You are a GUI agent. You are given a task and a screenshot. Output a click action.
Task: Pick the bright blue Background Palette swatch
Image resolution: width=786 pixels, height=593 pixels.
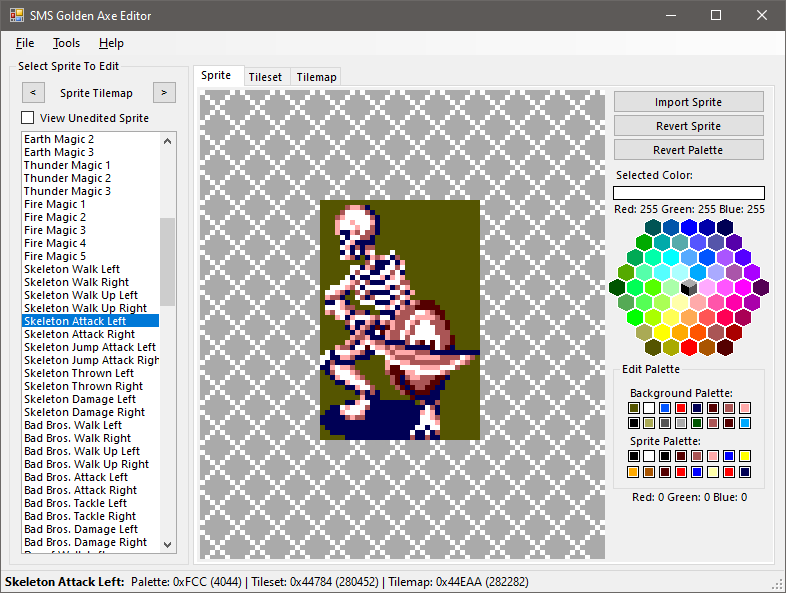click(665, 408)
